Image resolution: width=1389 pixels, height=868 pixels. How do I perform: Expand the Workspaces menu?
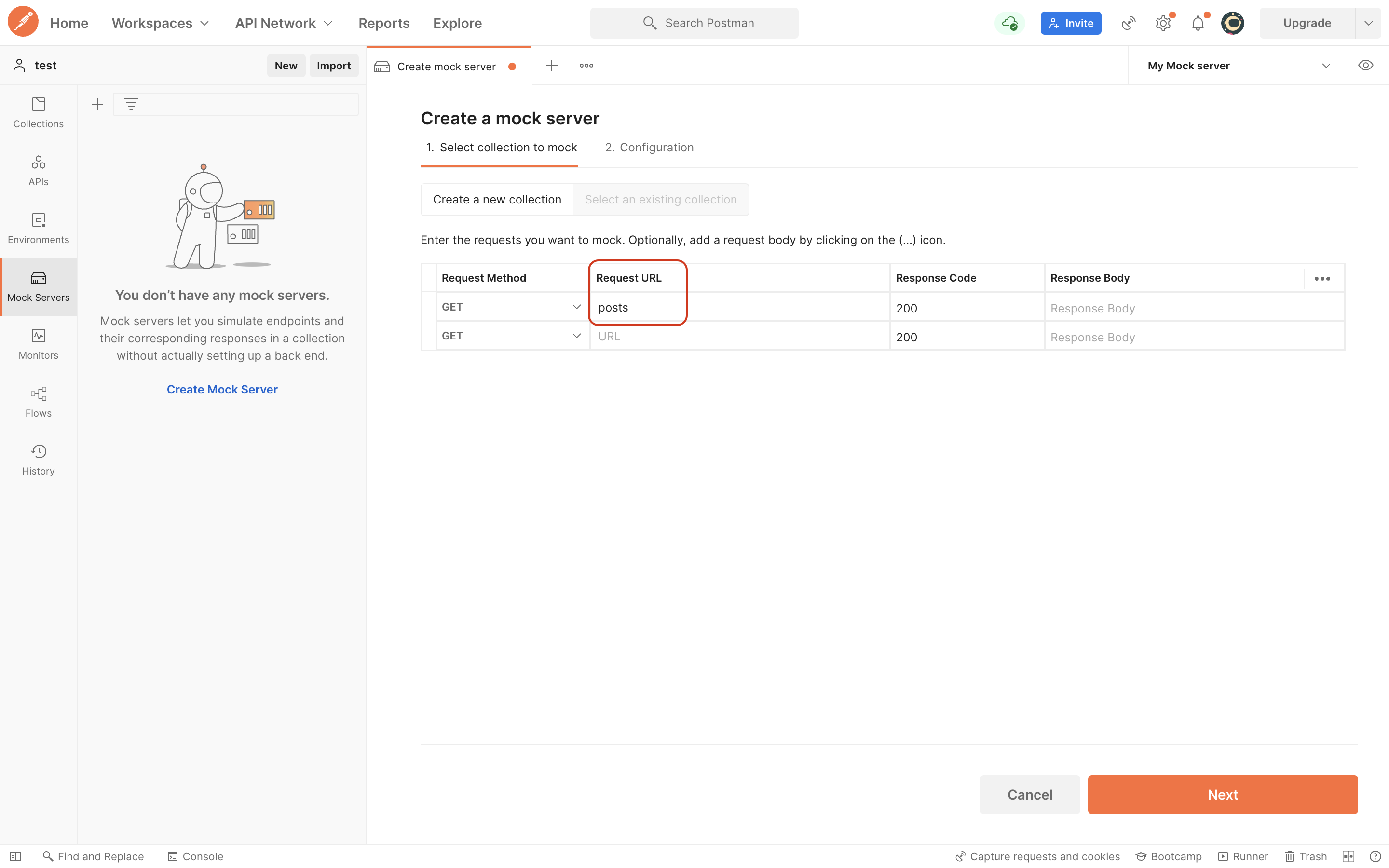[160, 24]
